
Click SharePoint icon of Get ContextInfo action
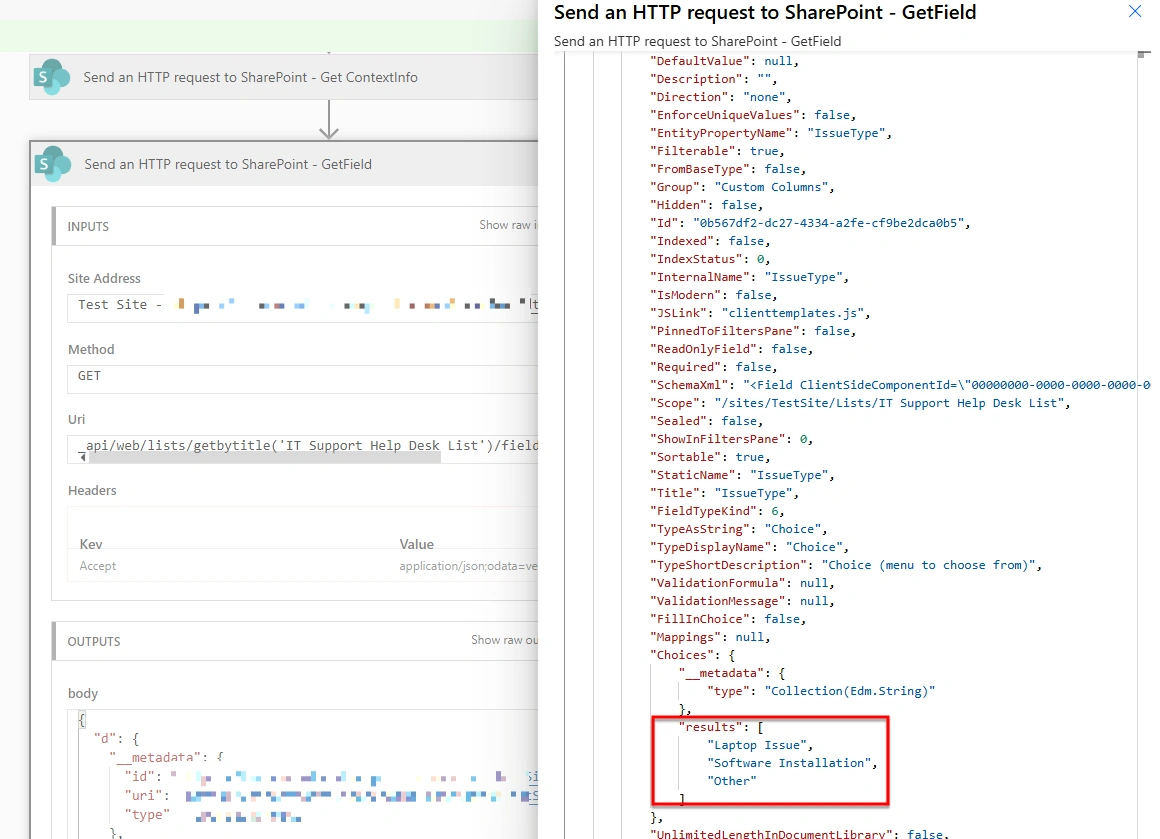point(52,77)
